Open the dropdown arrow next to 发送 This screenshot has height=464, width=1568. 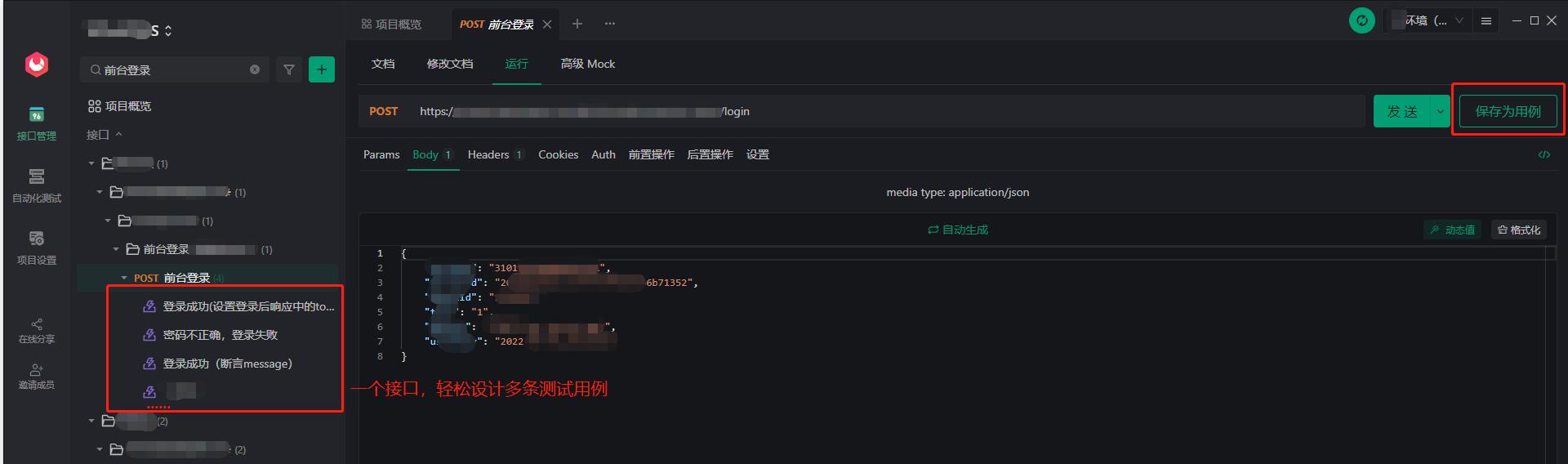coord(1441,111)
